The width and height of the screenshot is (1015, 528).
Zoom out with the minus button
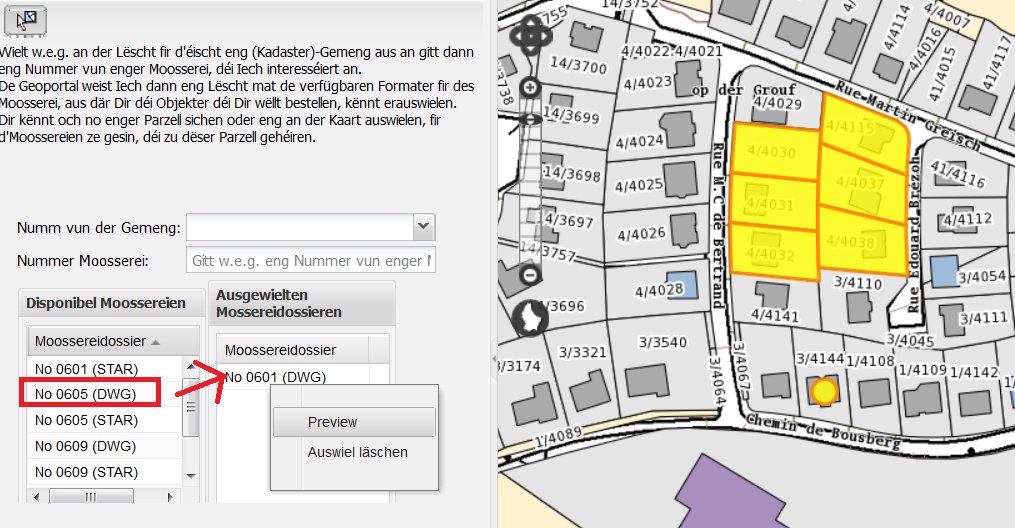click(530, 275)
